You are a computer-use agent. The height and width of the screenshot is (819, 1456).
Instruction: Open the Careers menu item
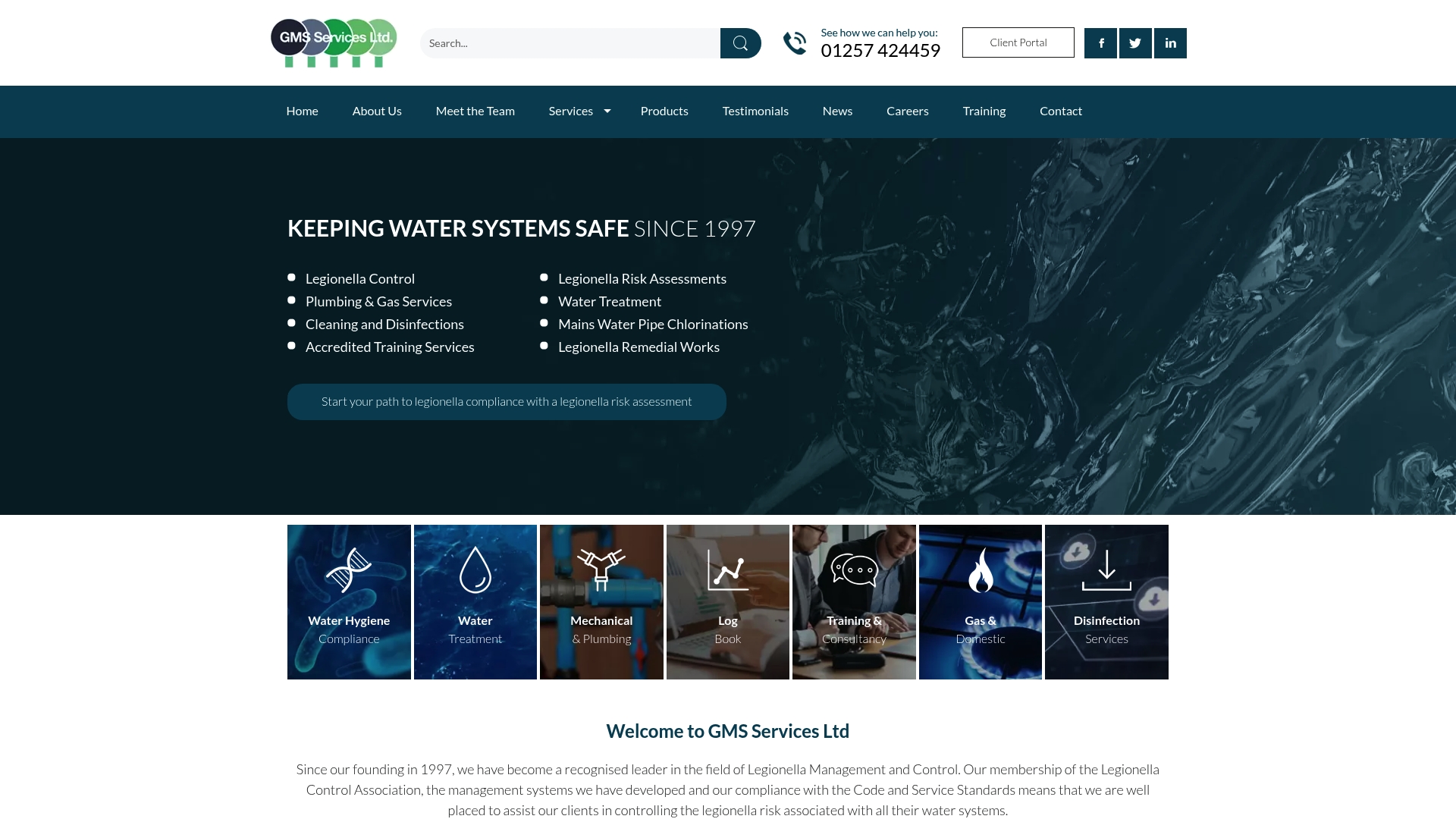coord(908,111)
